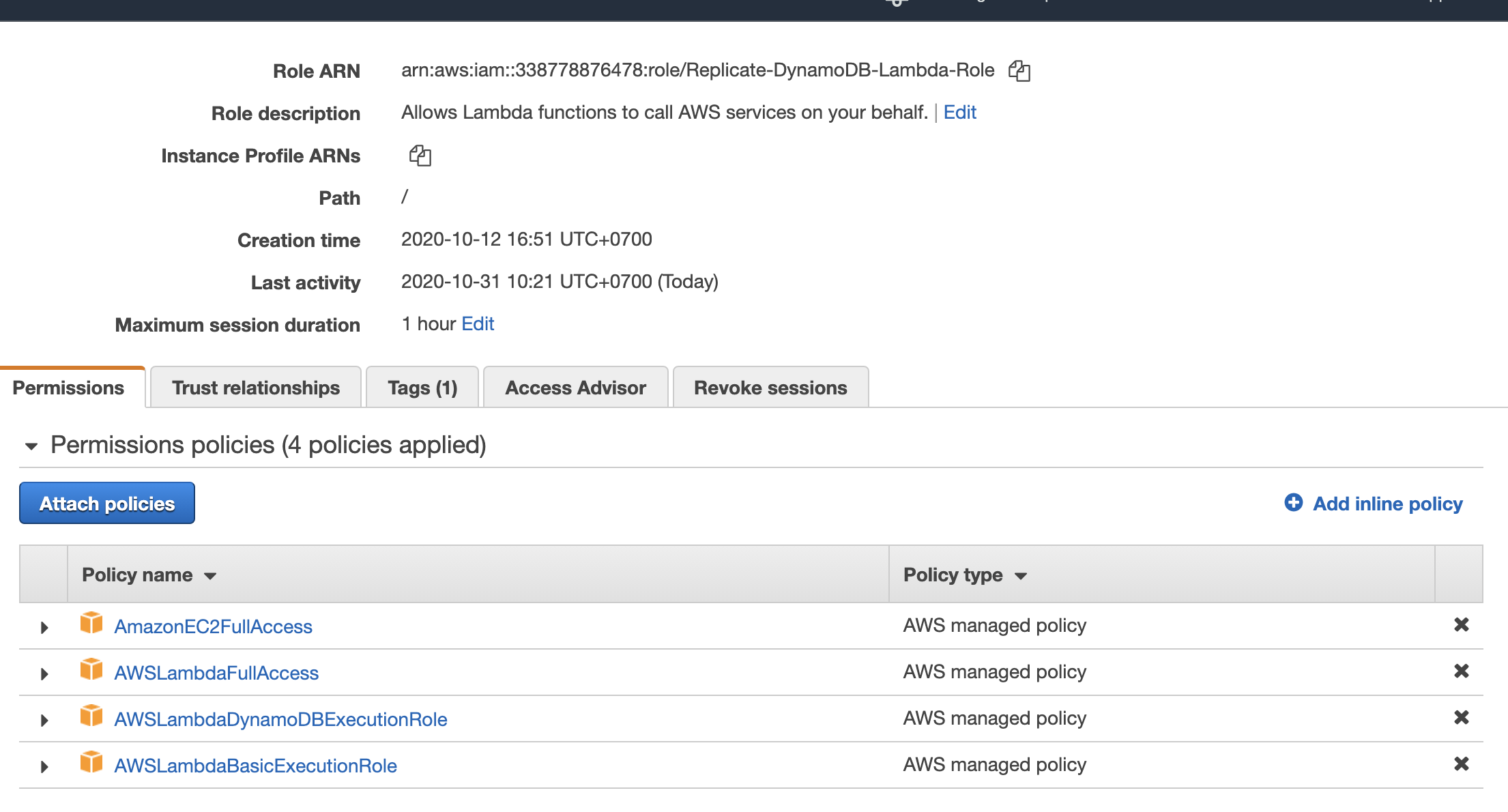Image resolution: width=1508 pixels, height=812 pixels.
Task: Open the Access Advisor tab
Action: pos(575,388)
